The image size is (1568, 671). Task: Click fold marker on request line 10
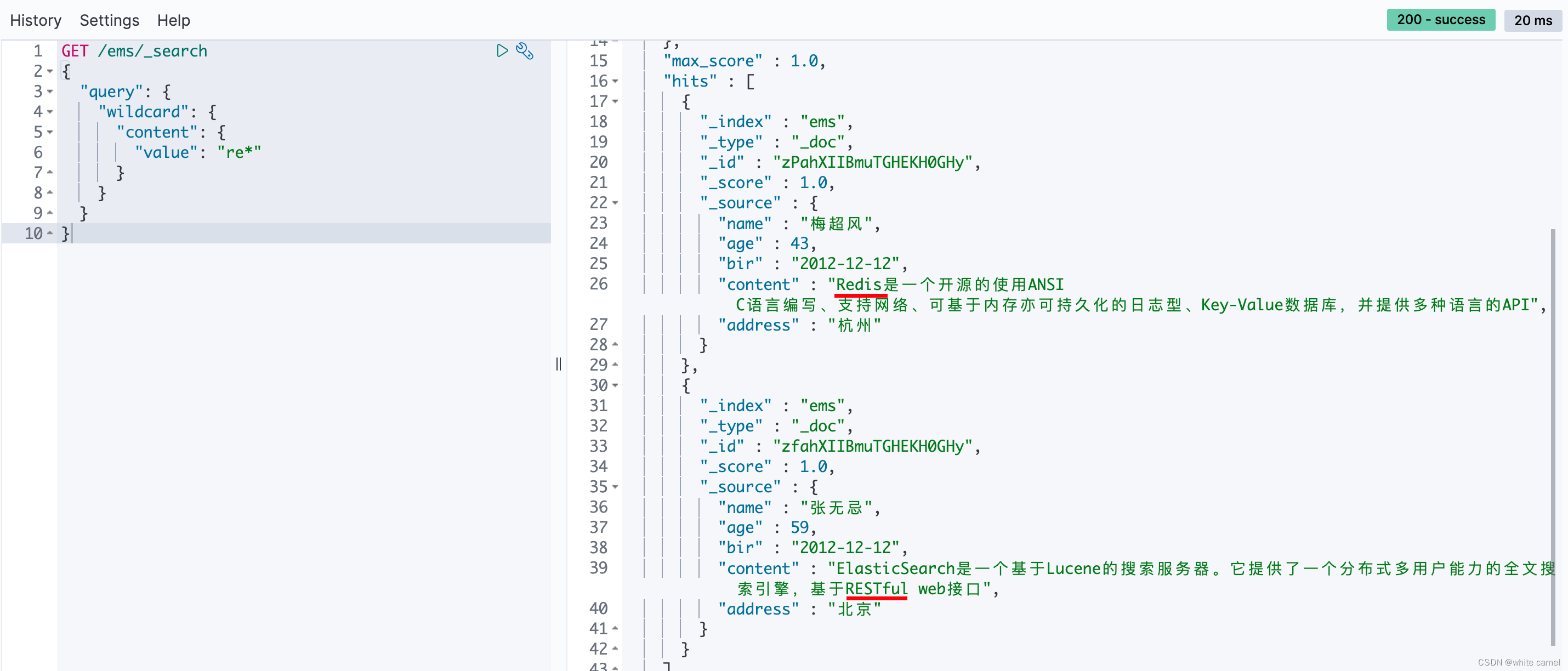(x=50, y=233)
